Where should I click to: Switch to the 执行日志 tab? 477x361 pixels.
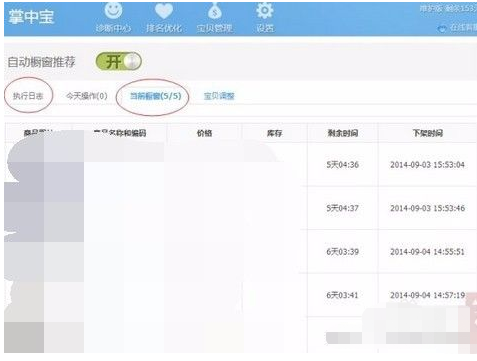click(28, 96)
